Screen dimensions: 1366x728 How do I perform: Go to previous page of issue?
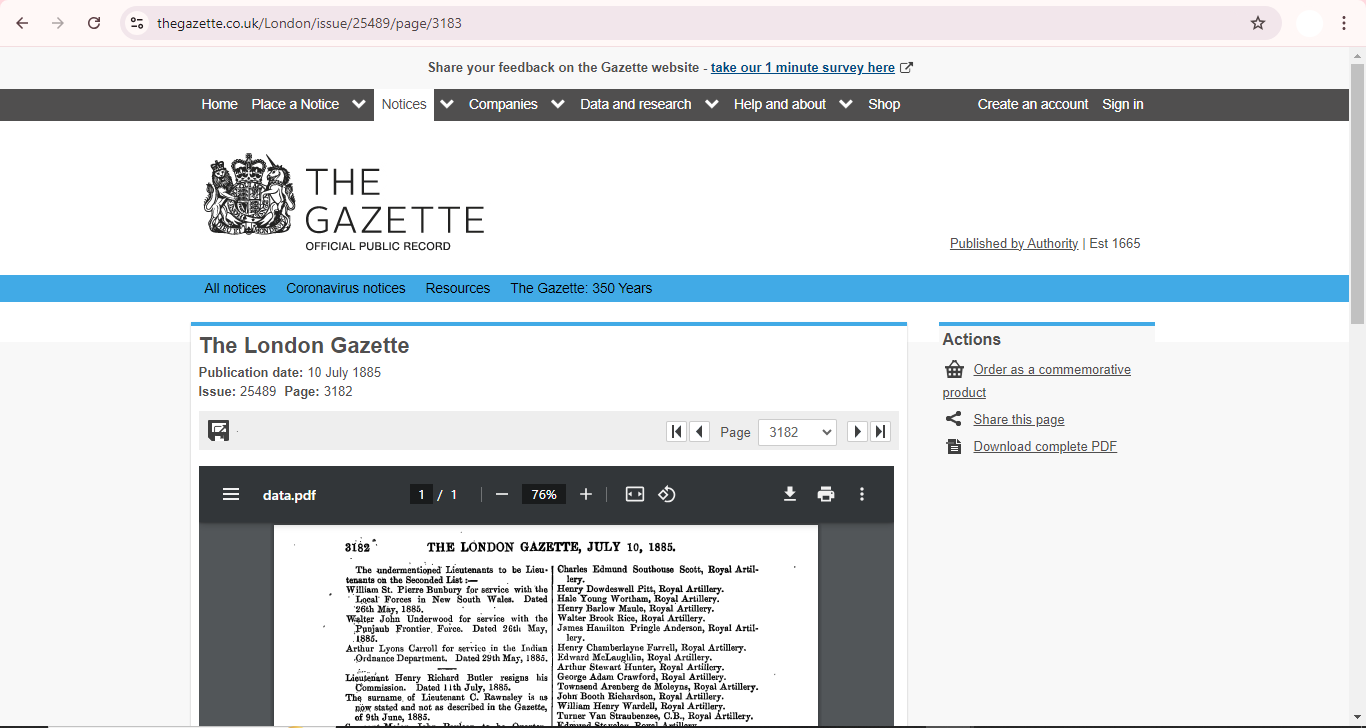700,431
